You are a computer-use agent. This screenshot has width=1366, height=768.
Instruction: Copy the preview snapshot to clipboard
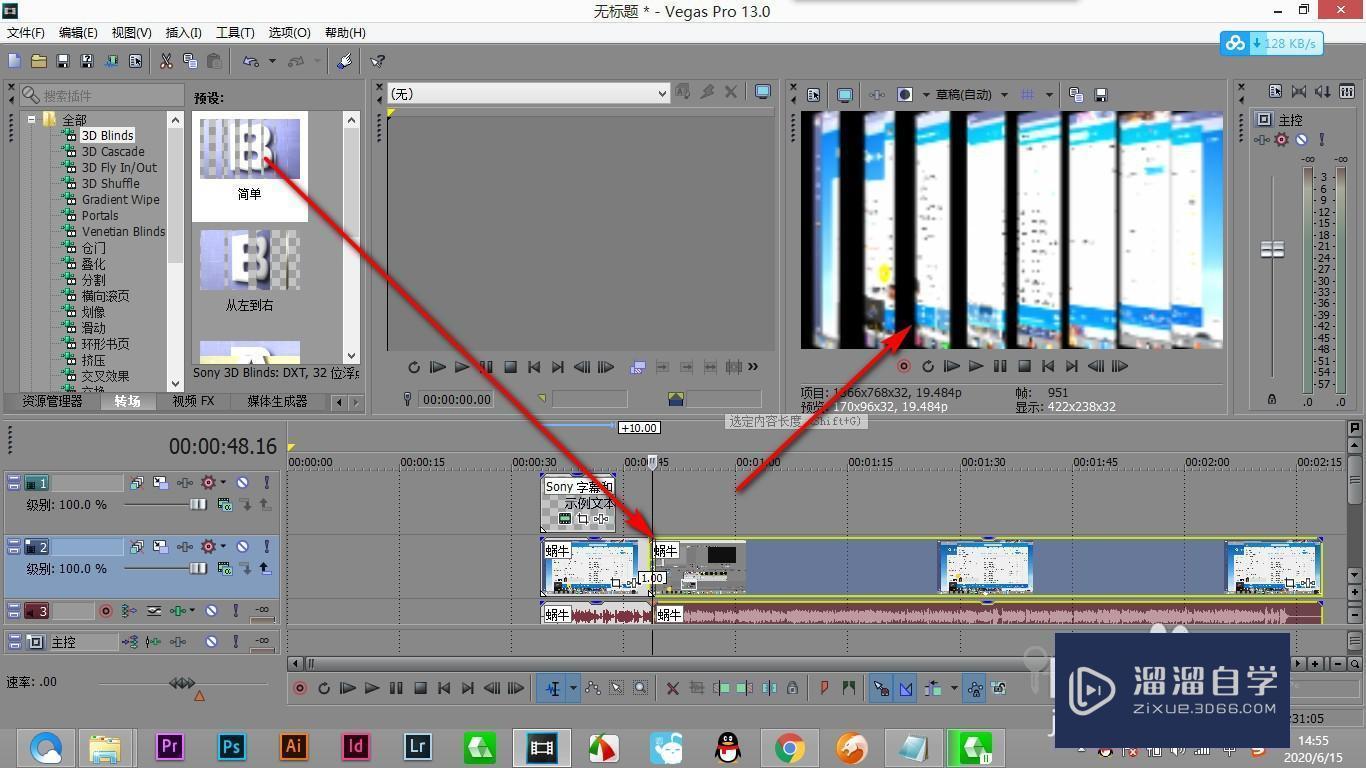pos(1076,95)
